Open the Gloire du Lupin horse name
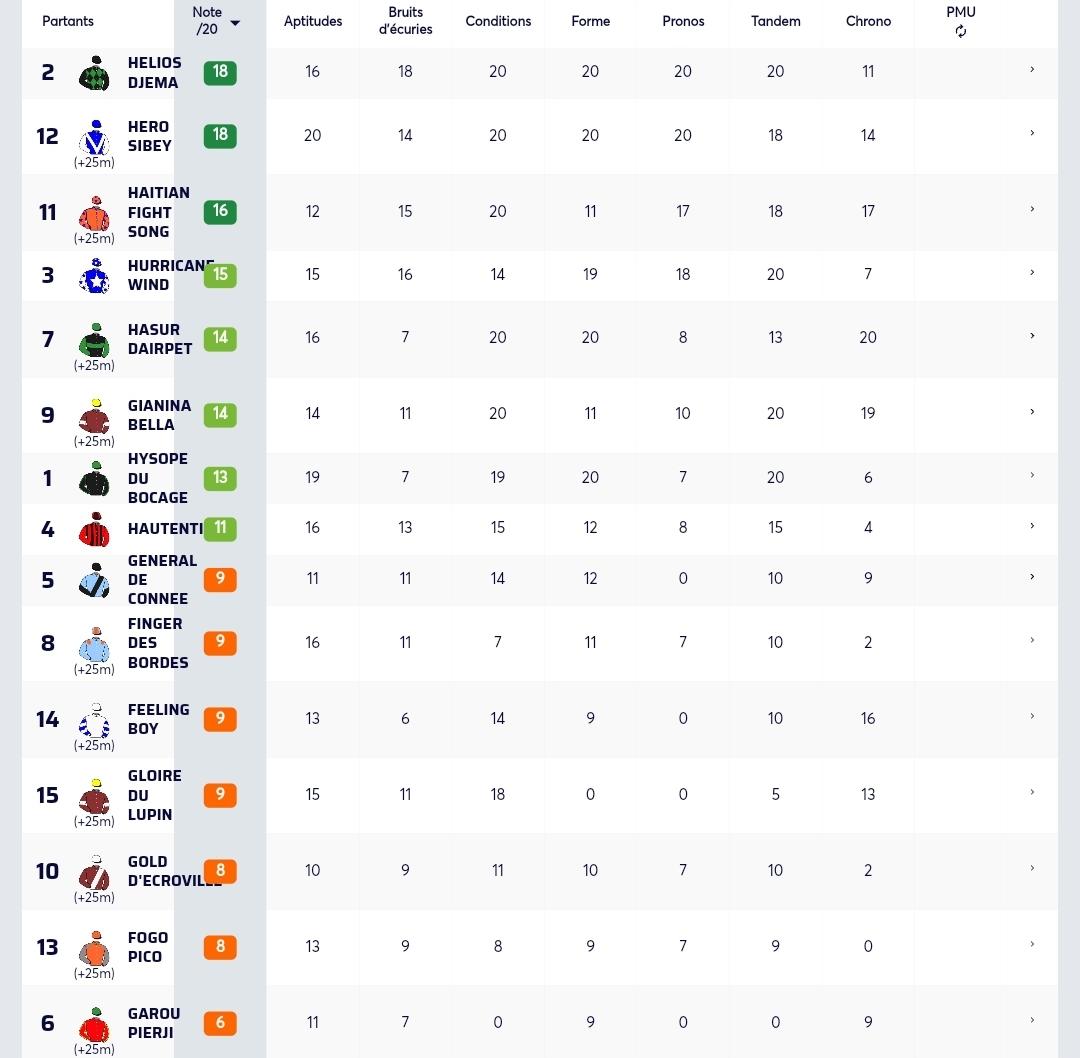Image resolution: width=1080 pixels, height=1058 pixels. coord(155,795)
